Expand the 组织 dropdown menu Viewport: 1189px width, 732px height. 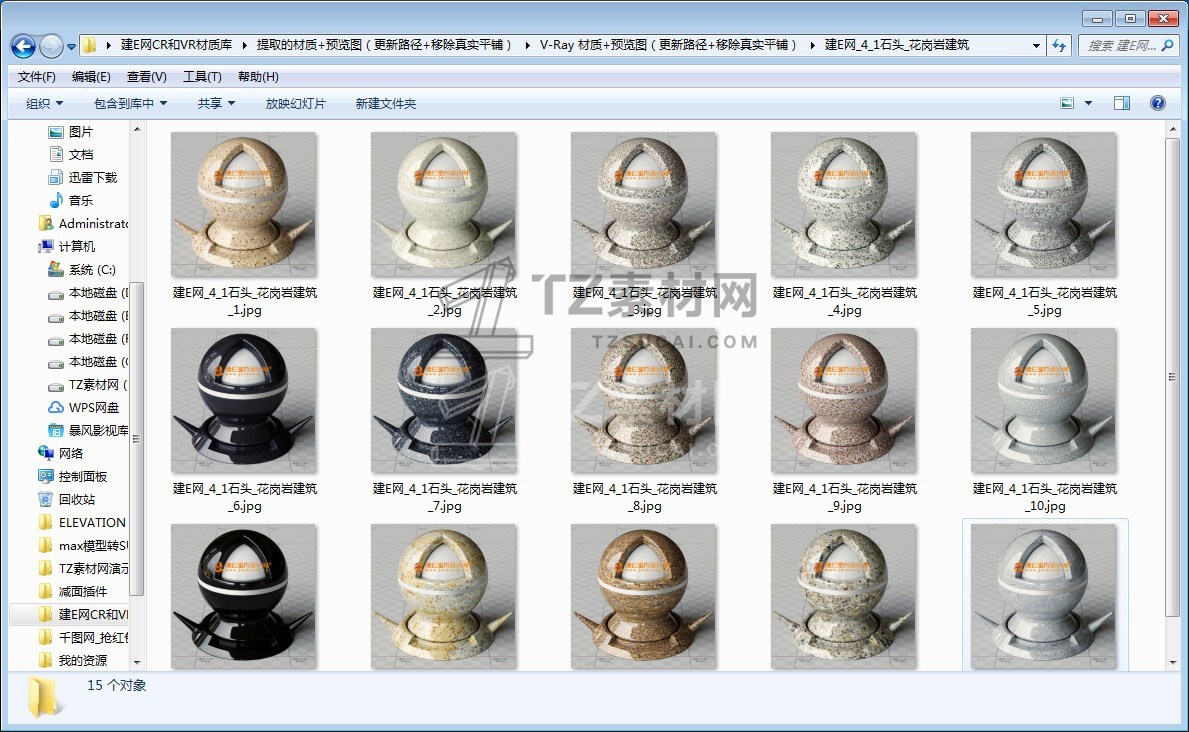tap(44, 103)
